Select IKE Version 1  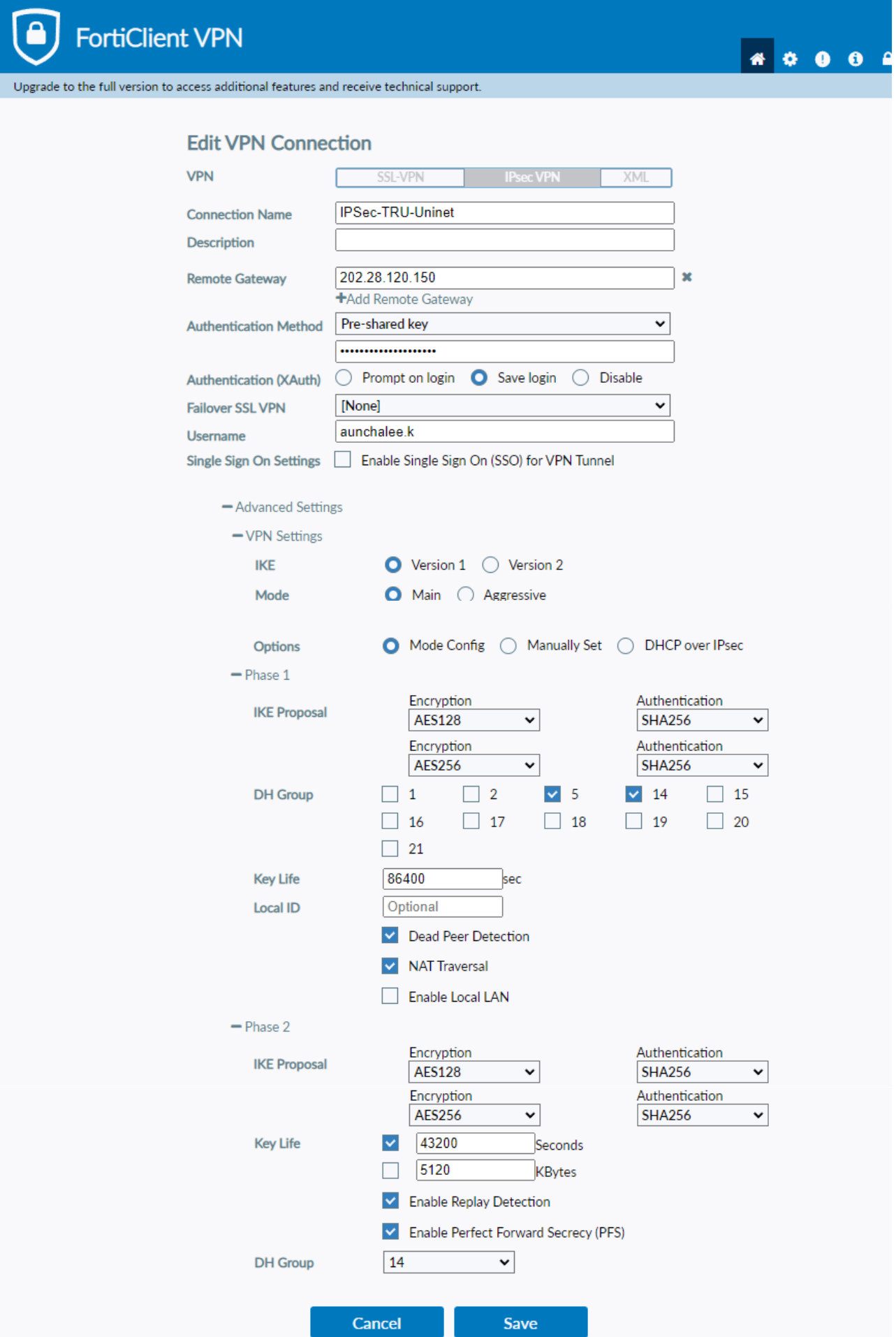(393, 564)
